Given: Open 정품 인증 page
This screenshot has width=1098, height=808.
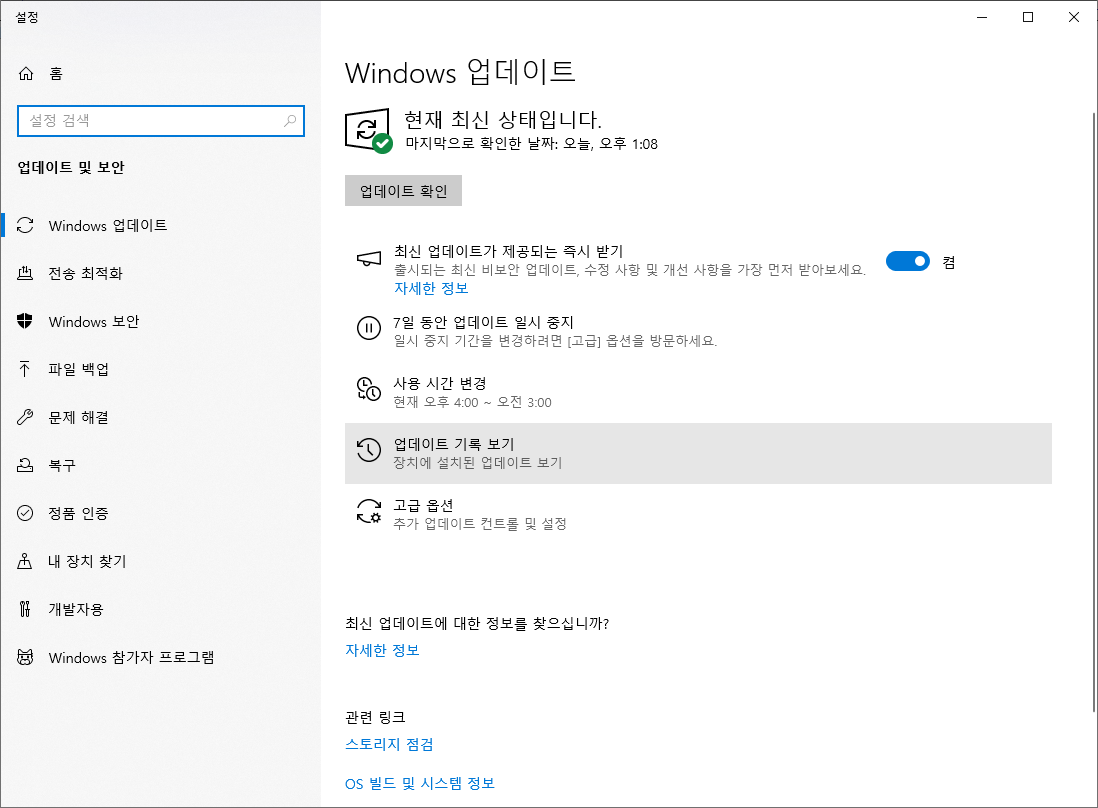Looking at the screenshot, I should [x=160, y=513].
